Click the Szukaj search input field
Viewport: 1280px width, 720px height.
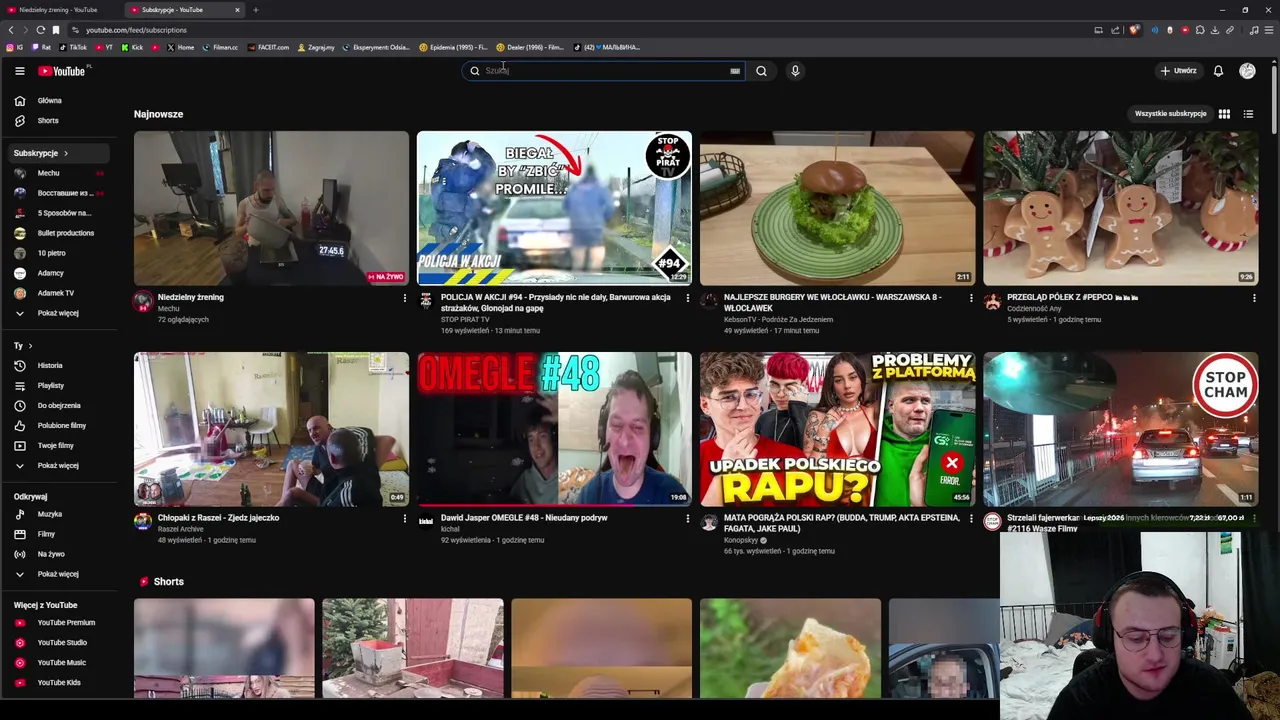pyautogui.click(x=605, y=71)
